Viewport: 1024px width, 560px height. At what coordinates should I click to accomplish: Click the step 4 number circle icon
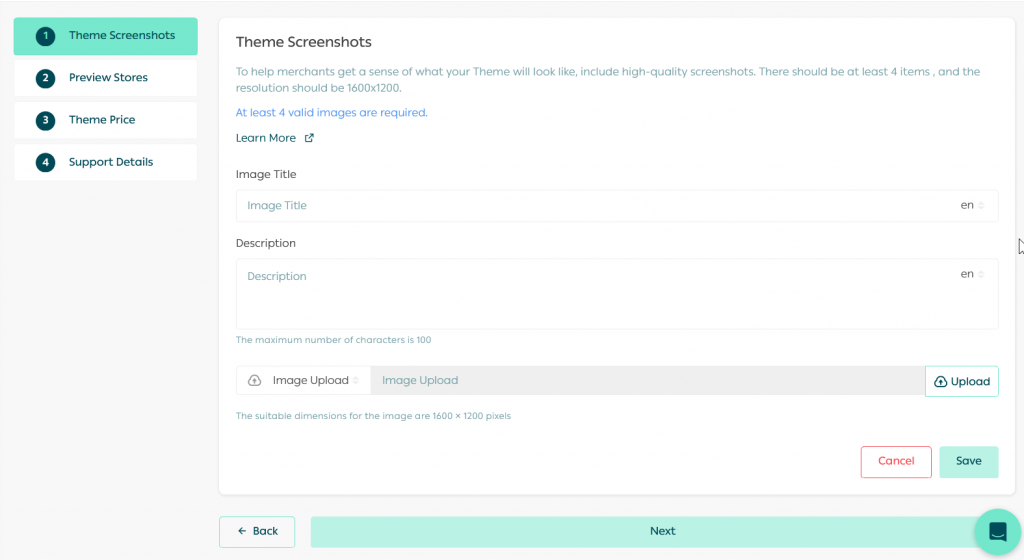pos(45,162)
